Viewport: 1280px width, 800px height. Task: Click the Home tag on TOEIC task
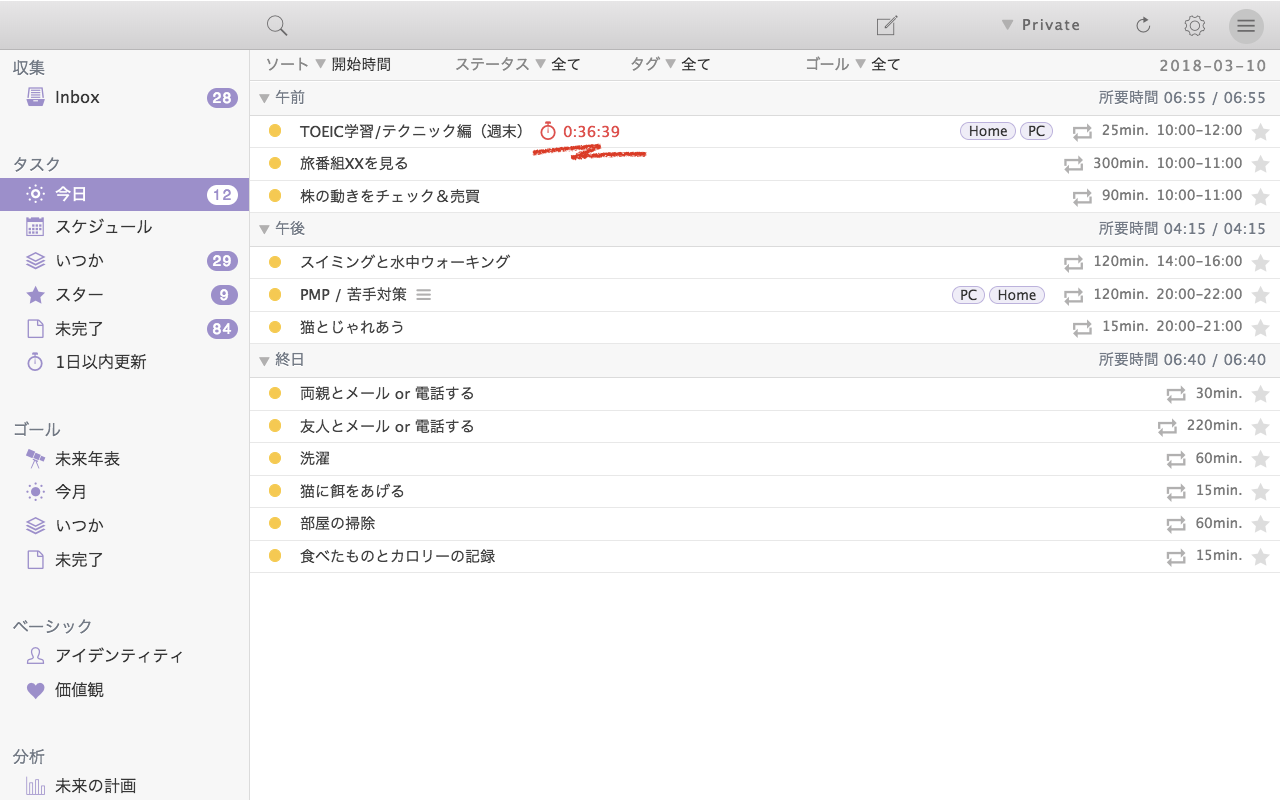(988, 131)
